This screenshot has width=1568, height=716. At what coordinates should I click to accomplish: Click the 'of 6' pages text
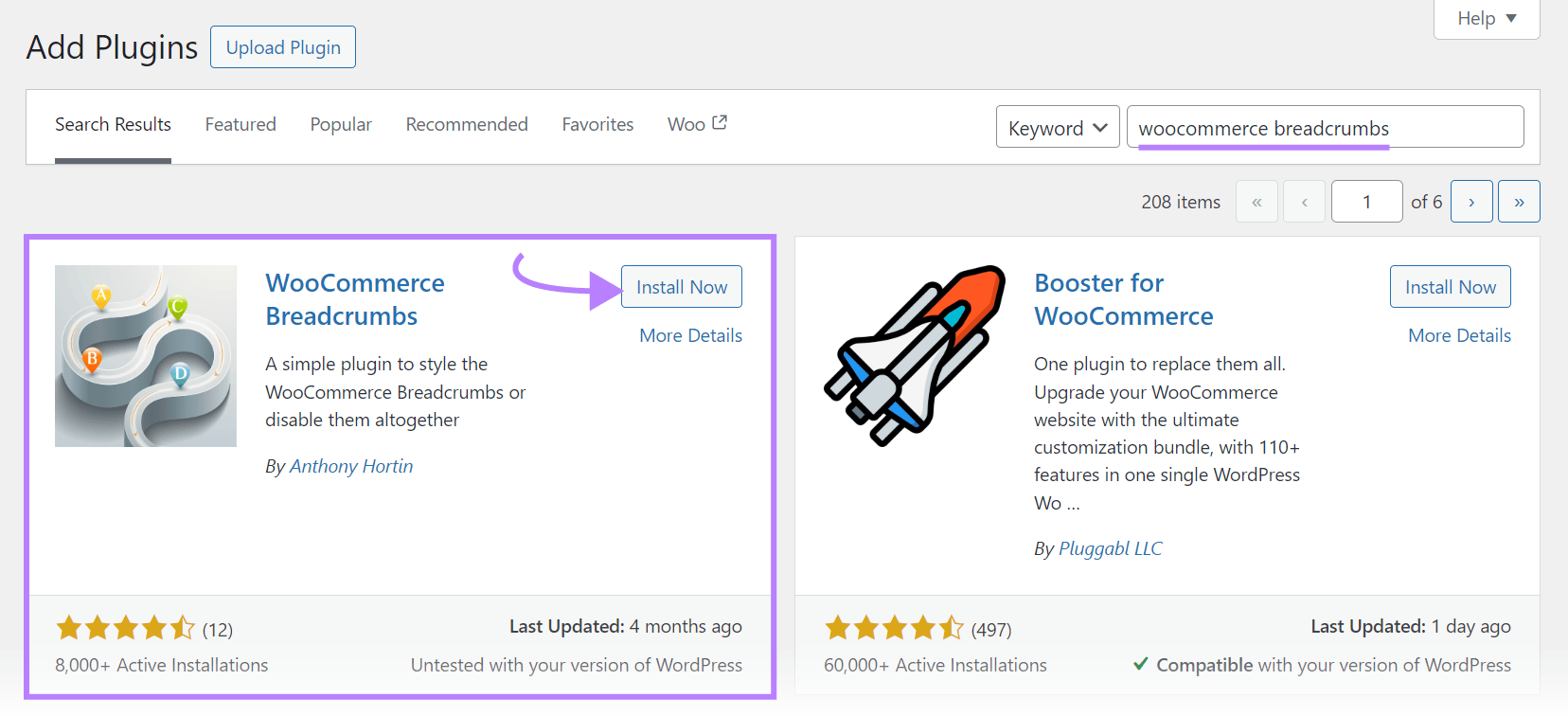1427,202
